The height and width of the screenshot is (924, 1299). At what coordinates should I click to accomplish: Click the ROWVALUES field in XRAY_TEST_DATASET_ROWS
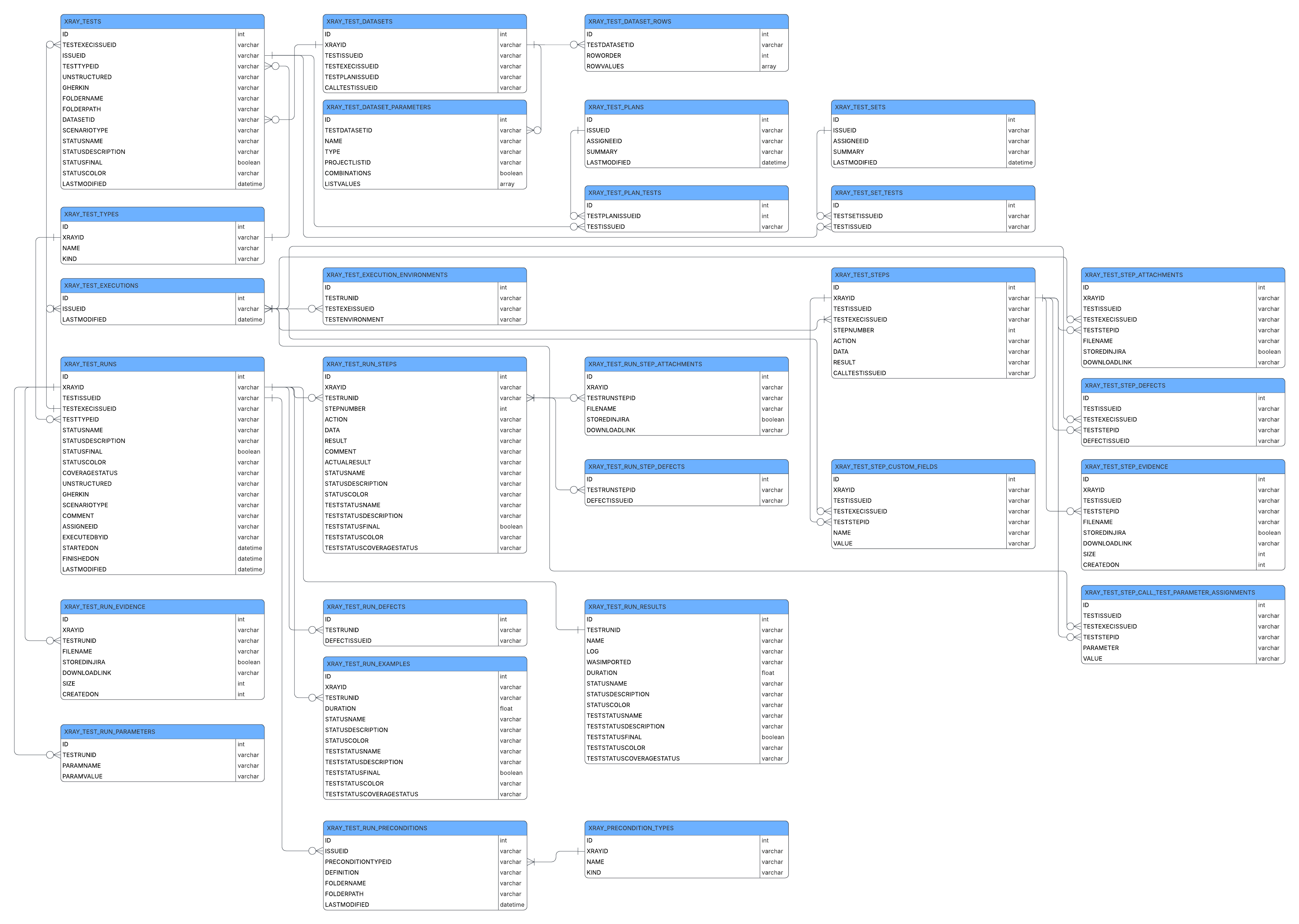pos(686,67)
